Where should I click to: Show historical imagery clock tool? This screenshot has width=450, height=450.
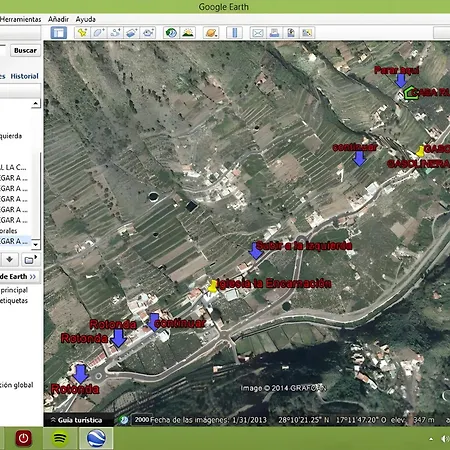tap(171, 33)
